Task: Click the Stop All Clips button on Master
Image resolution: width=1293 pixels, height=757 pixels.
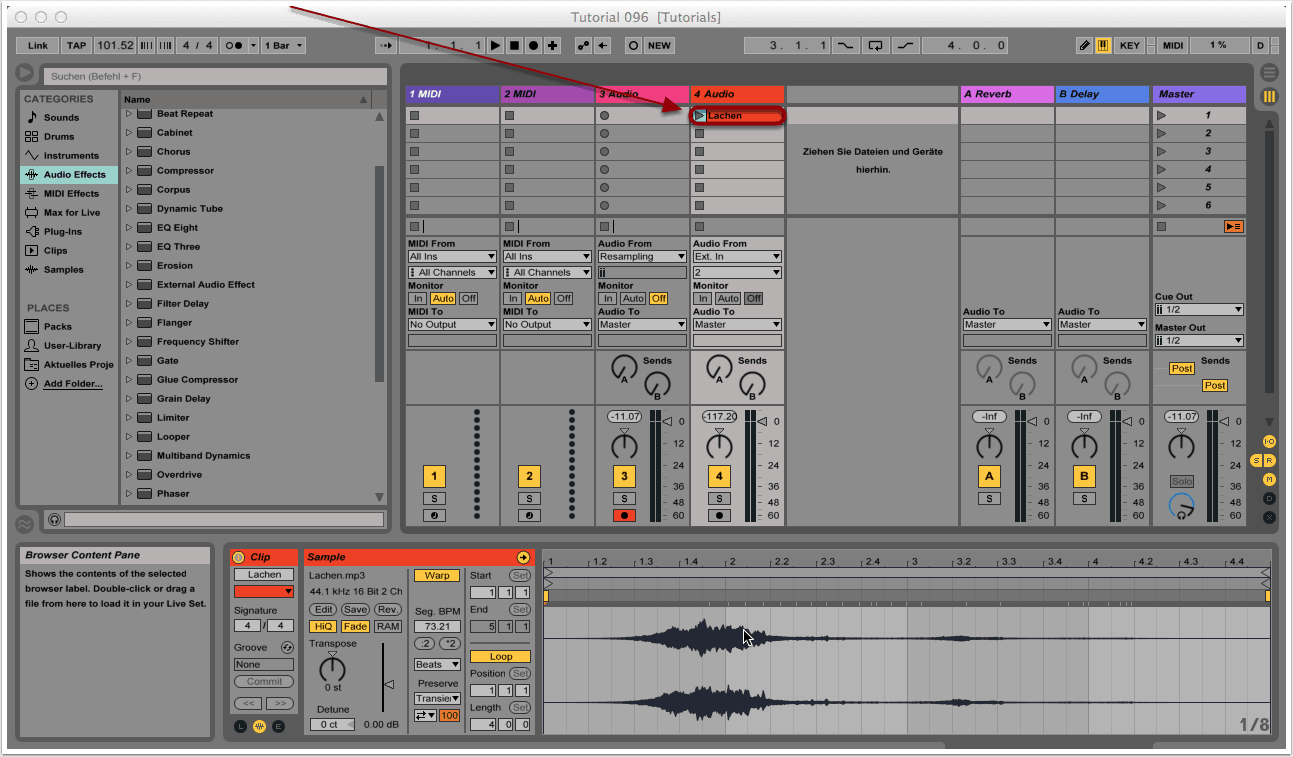Action: (x=1233, y=227)
